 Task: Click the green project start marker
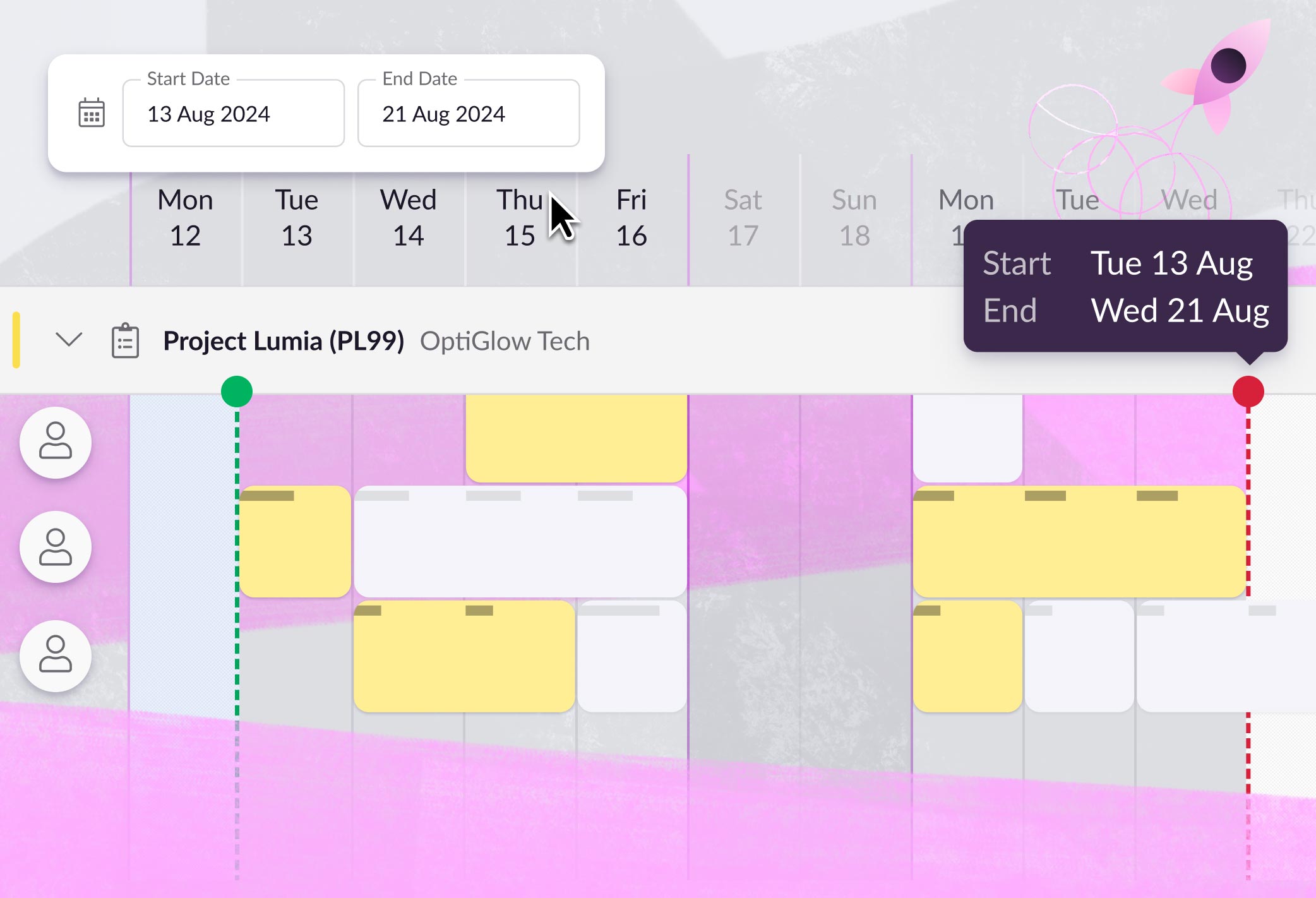[237, 392]
